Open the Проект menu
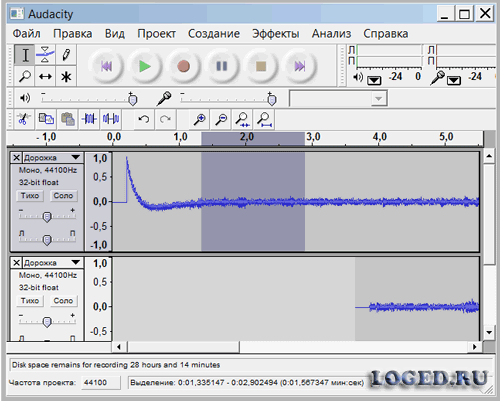The height and width of the screenshot is (401, 500). [x=156, y=34]
